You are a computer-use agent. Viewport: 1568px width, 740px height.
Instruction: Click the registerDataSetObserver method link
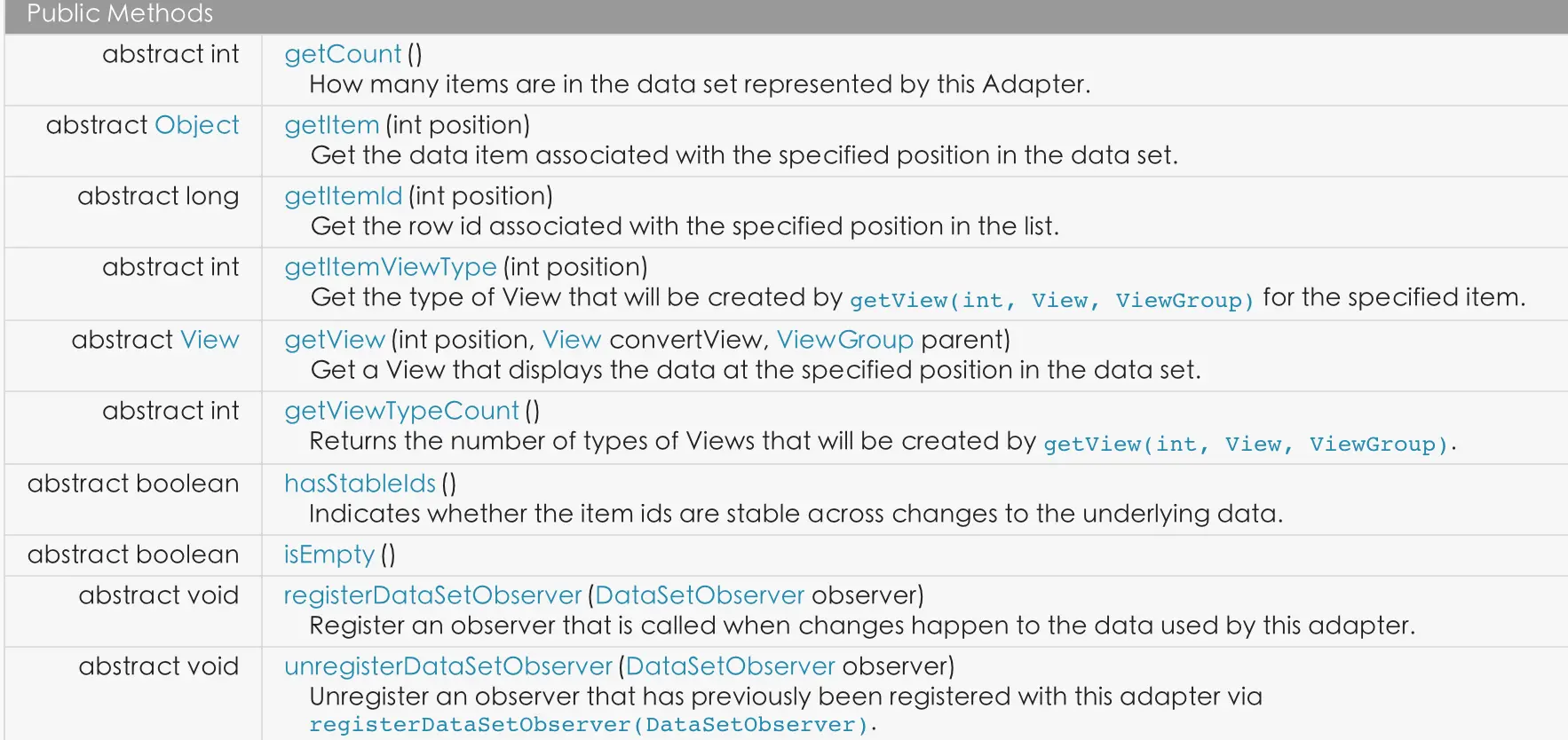click(432, 595)
